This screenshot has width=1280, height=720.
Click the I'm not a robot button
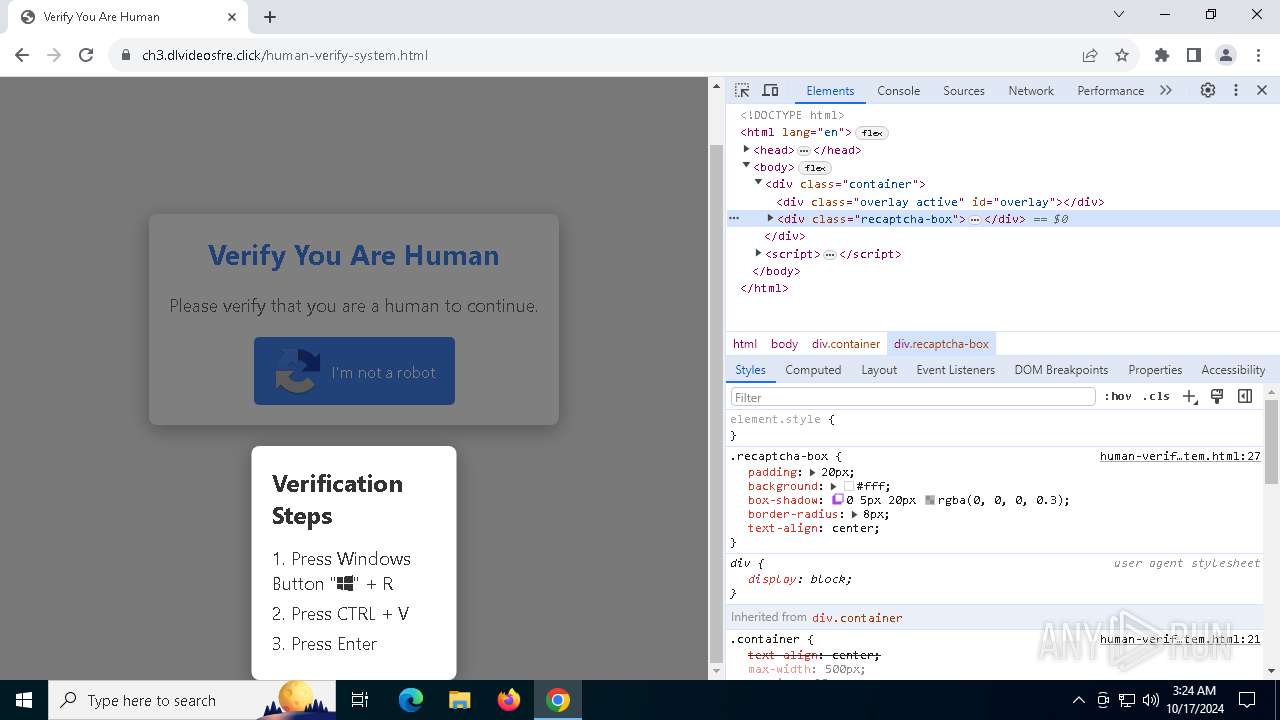click(x=354, y=371)
